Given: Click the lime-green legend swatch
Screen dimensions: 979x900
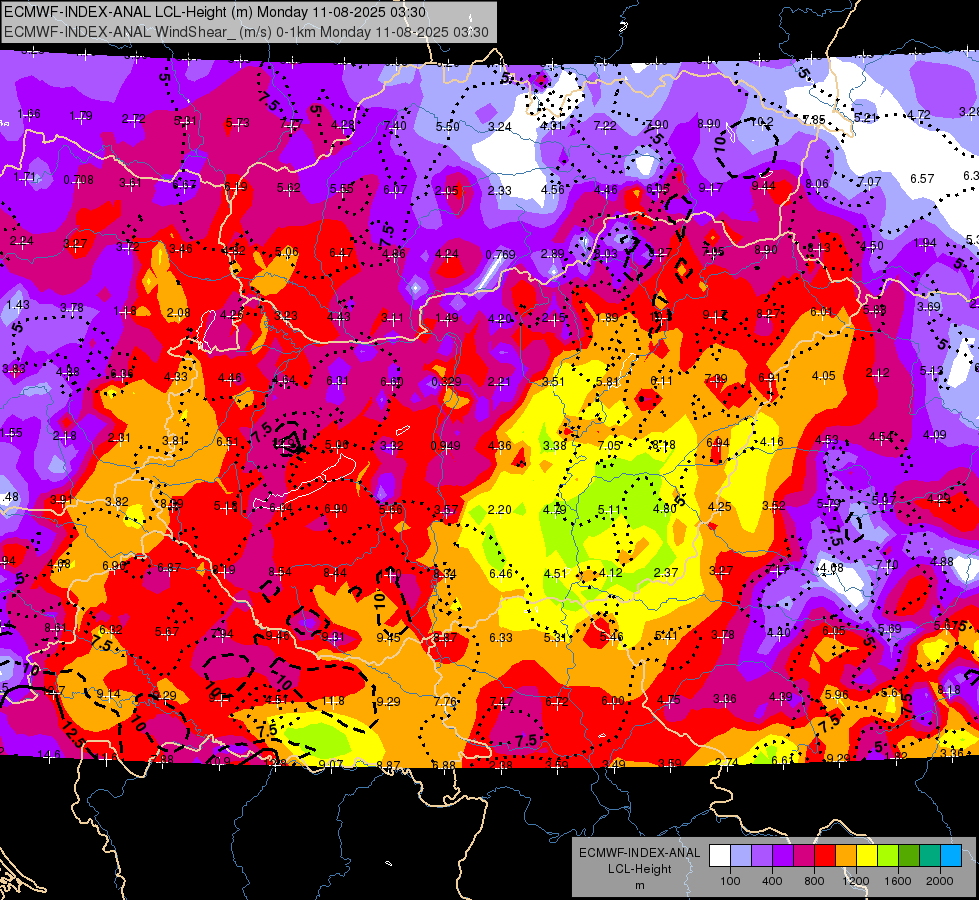Looking at the screenshot, I should pyautogui.click(x=888, y=855).
